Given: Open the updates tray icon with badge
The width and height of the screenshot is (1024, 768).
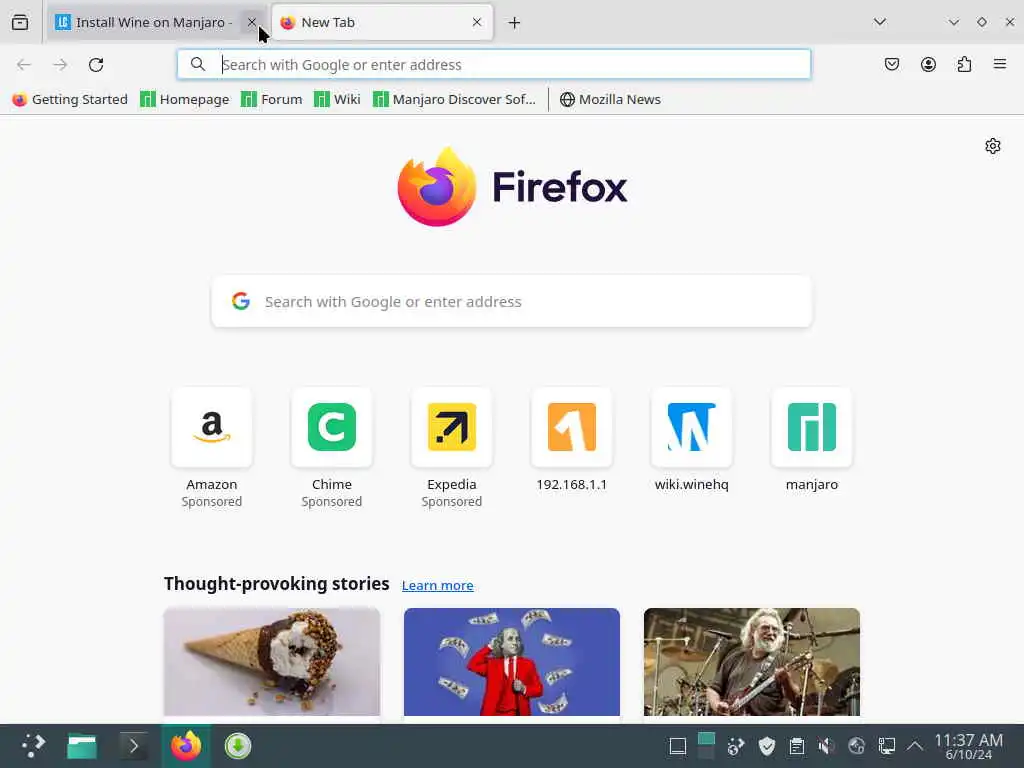Looking at the screenshot, I should [x=736, y=746].
